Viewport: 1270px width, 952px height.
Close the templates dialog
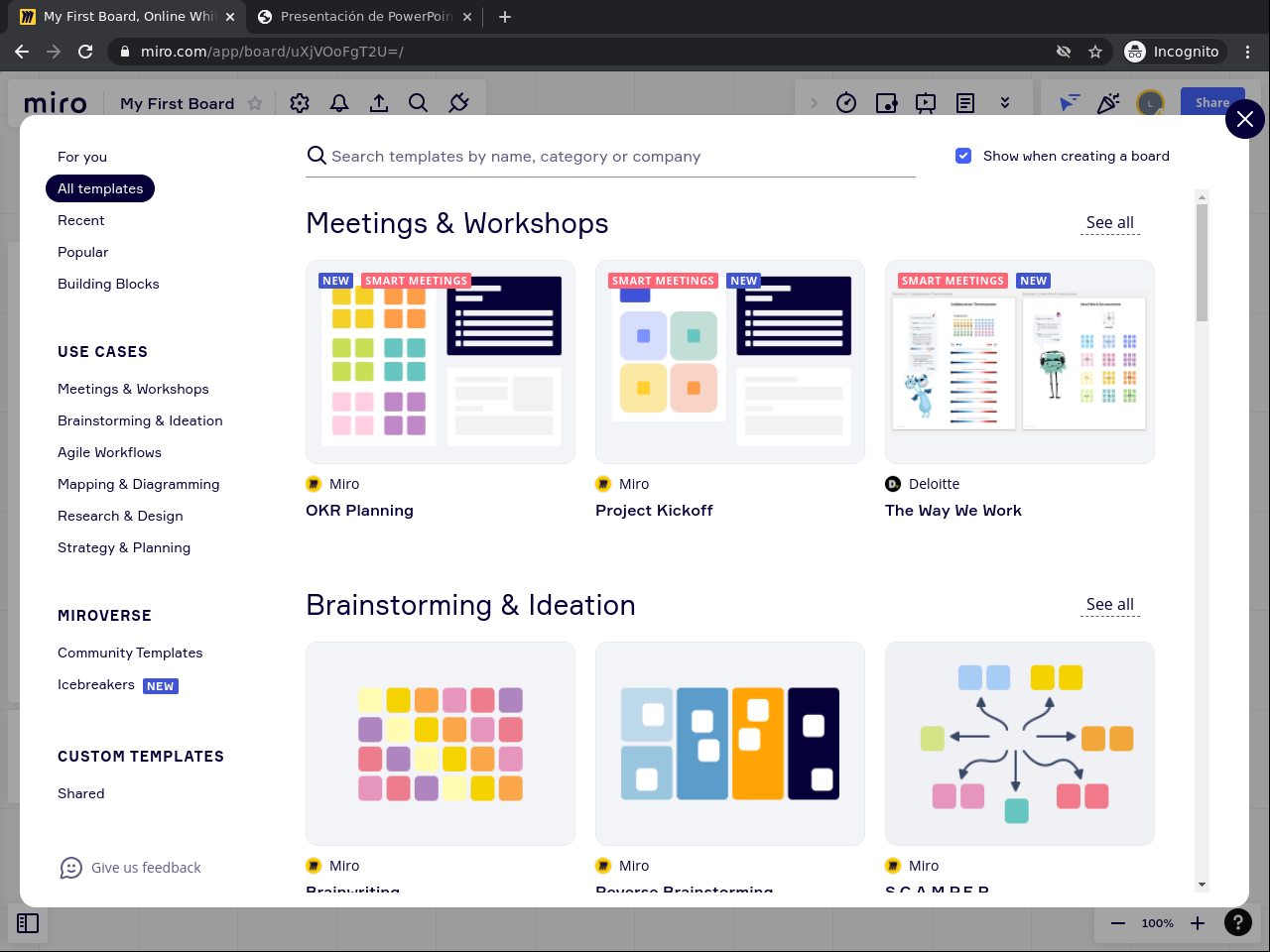click(1245, 120)
